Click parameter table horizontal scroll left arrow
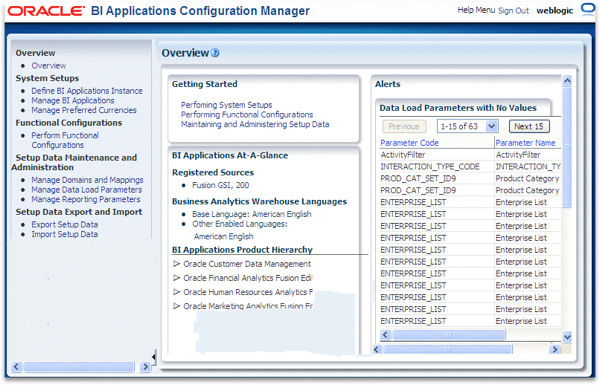This screenshot has height=385, width=600. point(385,335)
